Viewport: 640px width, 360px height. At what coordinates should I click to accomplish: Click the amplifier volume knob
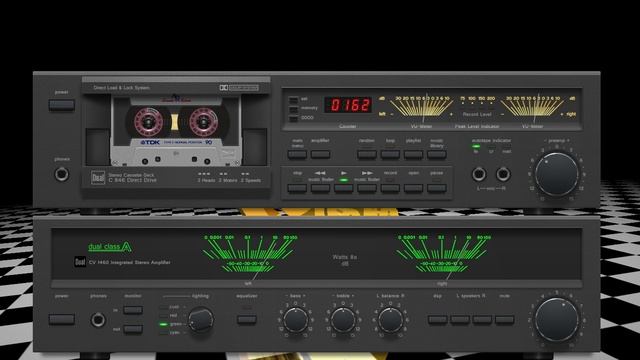point(556,320)
